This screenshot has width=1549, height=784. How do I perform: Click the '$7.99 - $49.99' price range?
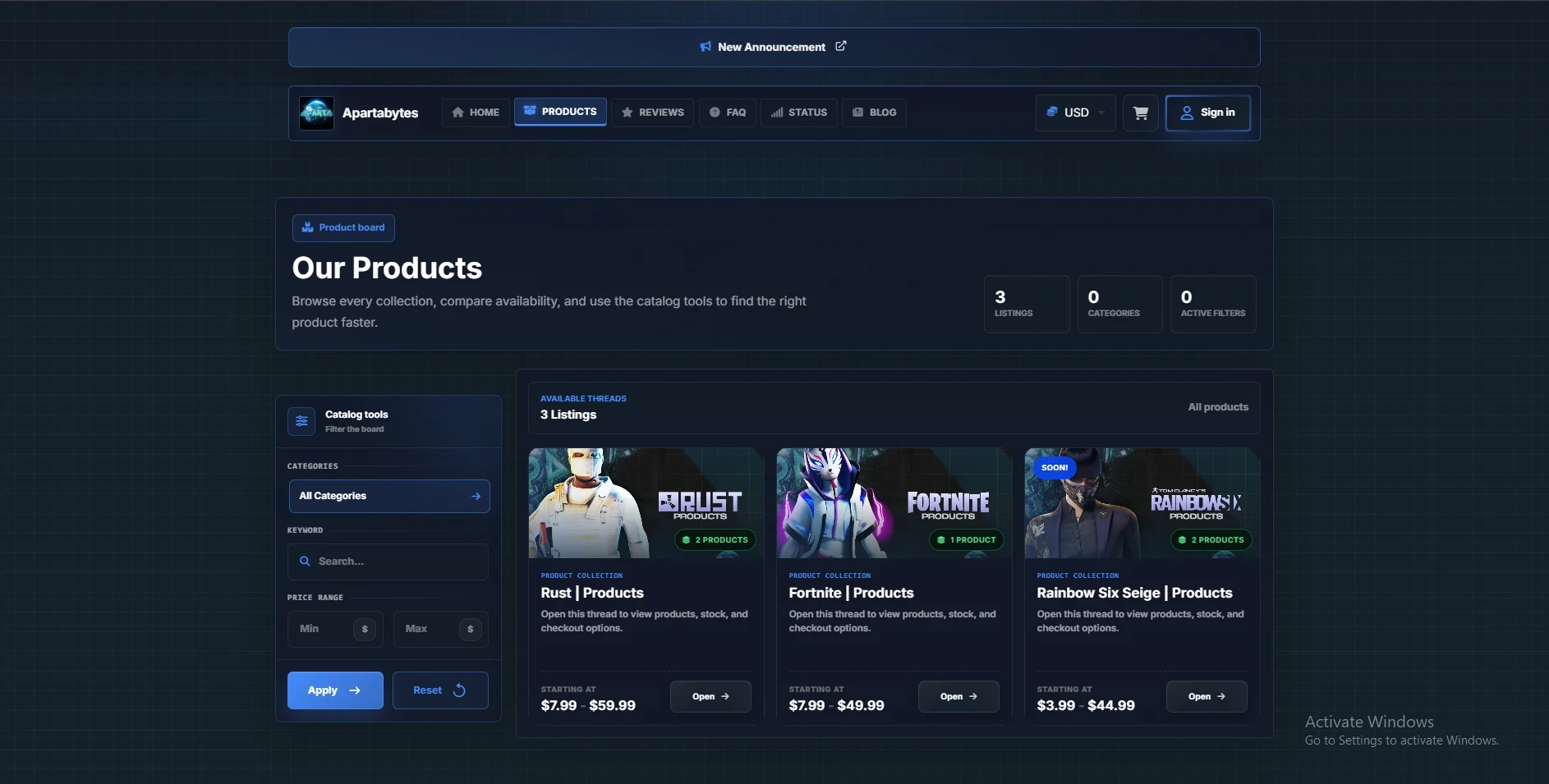click(x=836, y=706)
